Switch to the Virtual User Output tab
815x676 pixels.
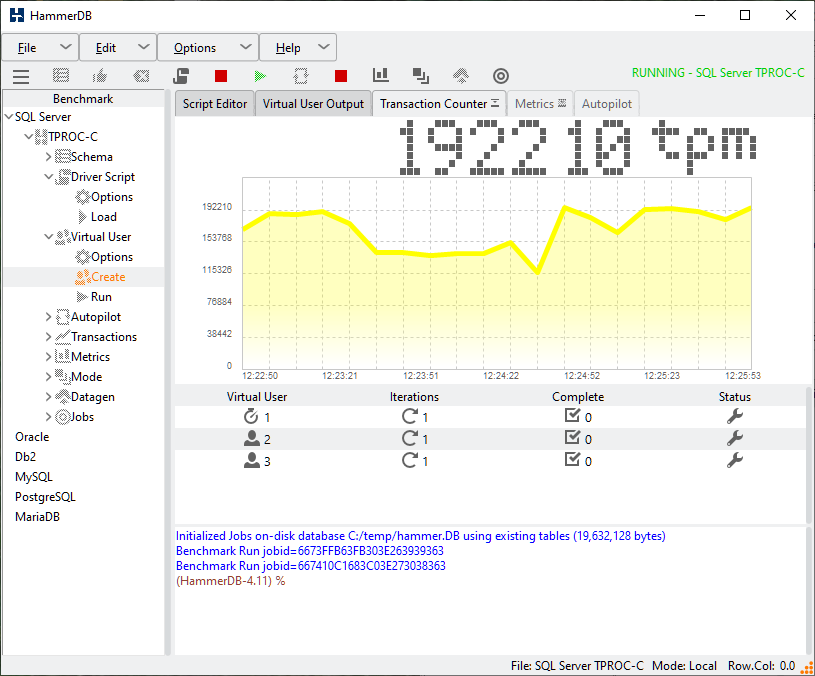coord(313,104)
